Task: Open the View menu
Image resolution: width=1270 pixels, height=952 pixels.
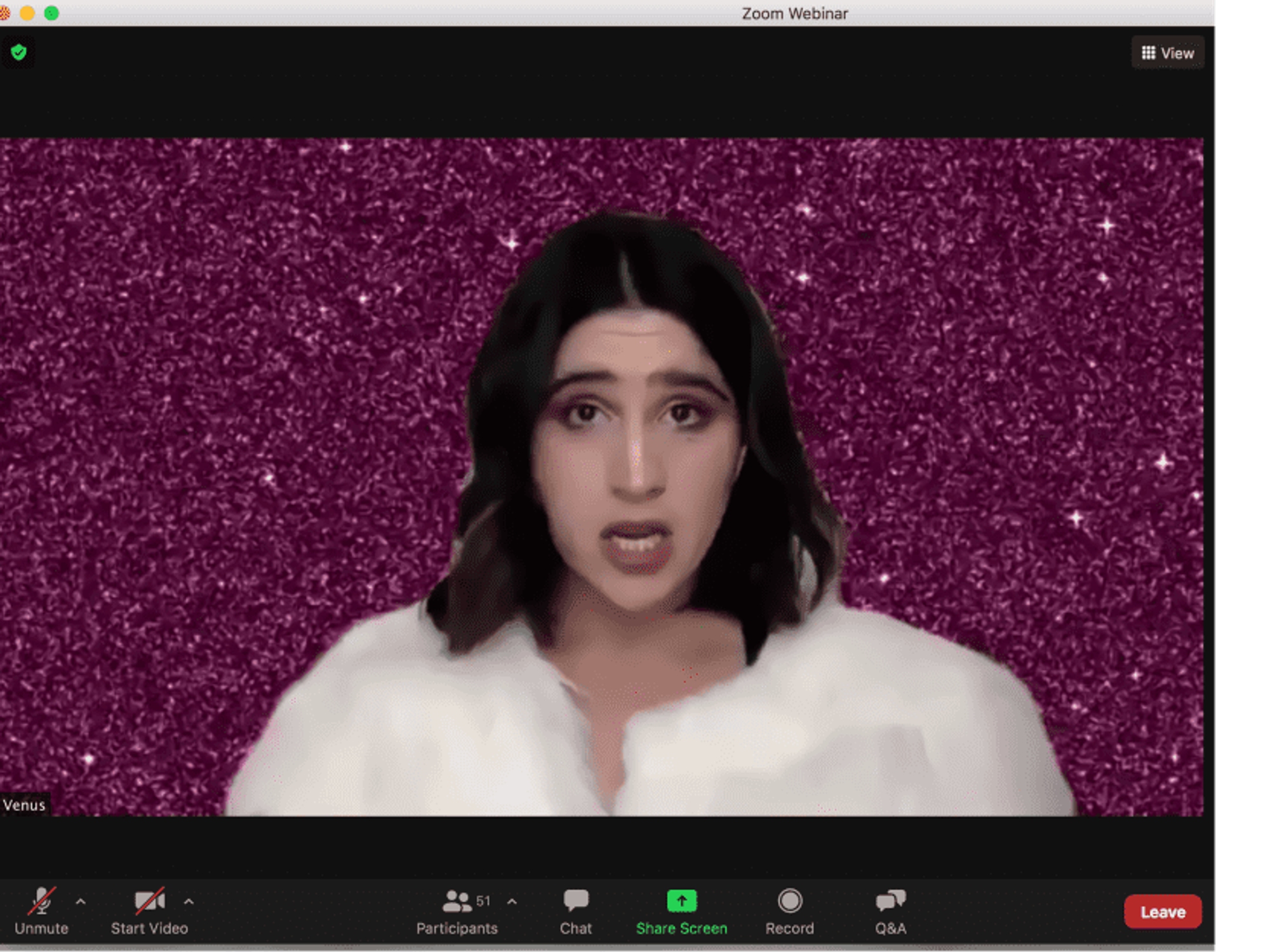Action: pos(1168,52)
